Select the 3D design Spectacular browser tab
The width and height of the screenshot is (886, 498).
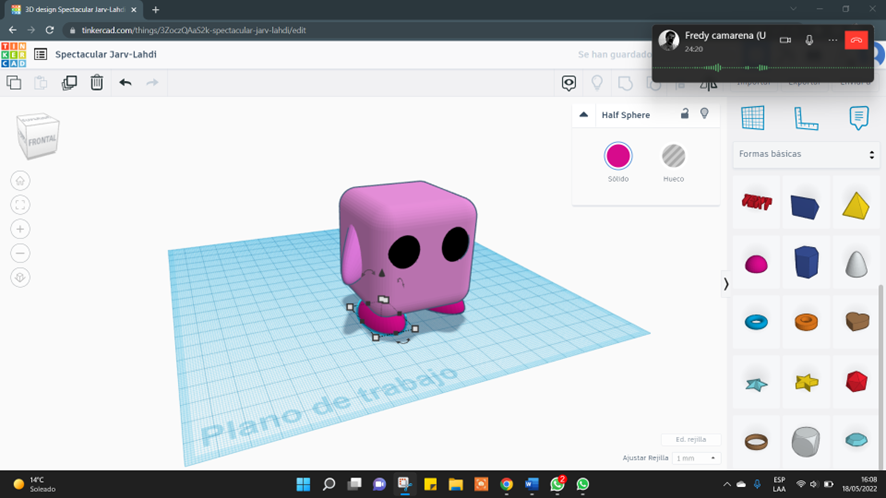tap(75, 10)
